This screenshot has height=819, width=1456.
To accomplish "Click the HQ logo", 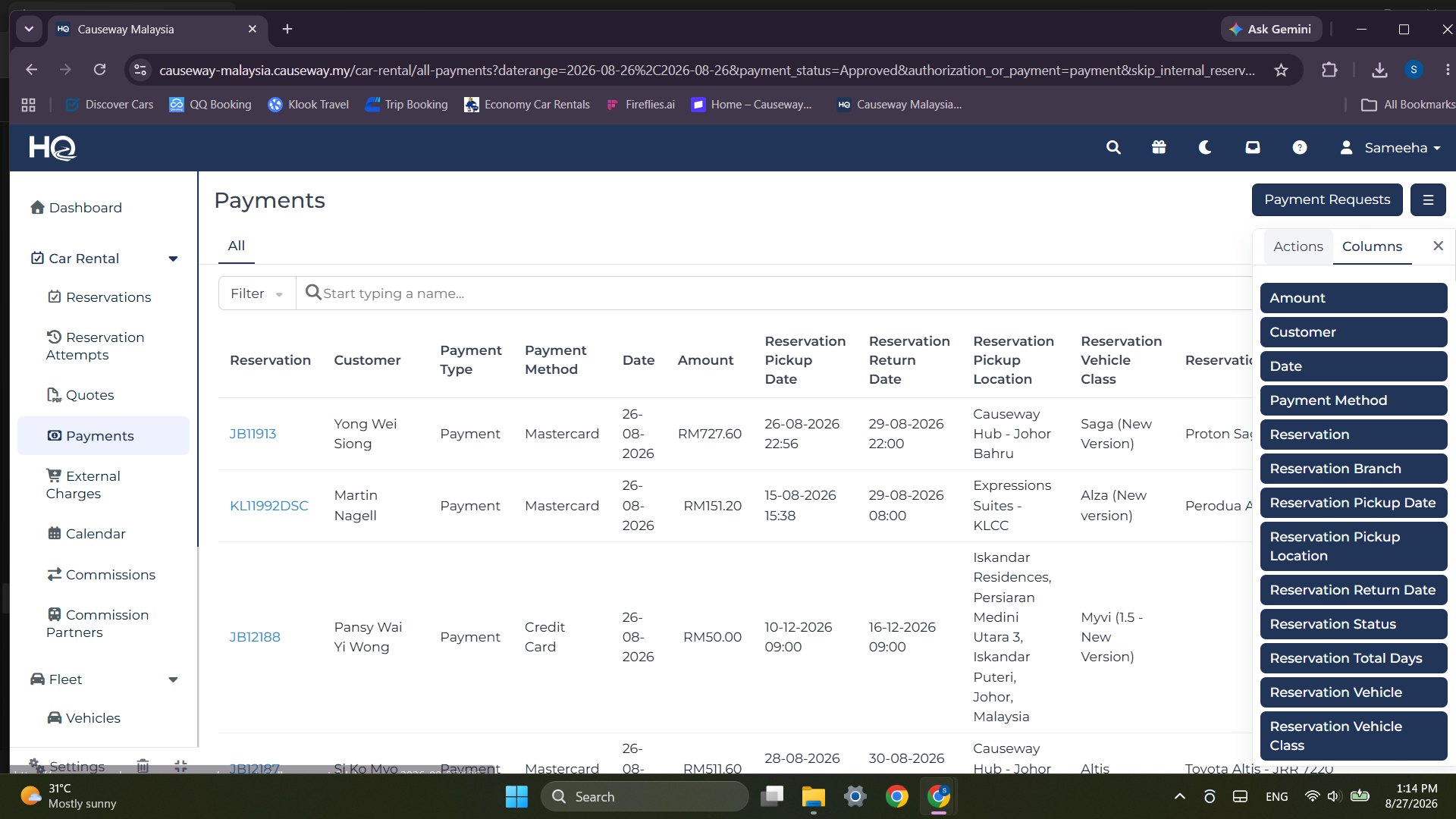I will [x=52, y=148].
